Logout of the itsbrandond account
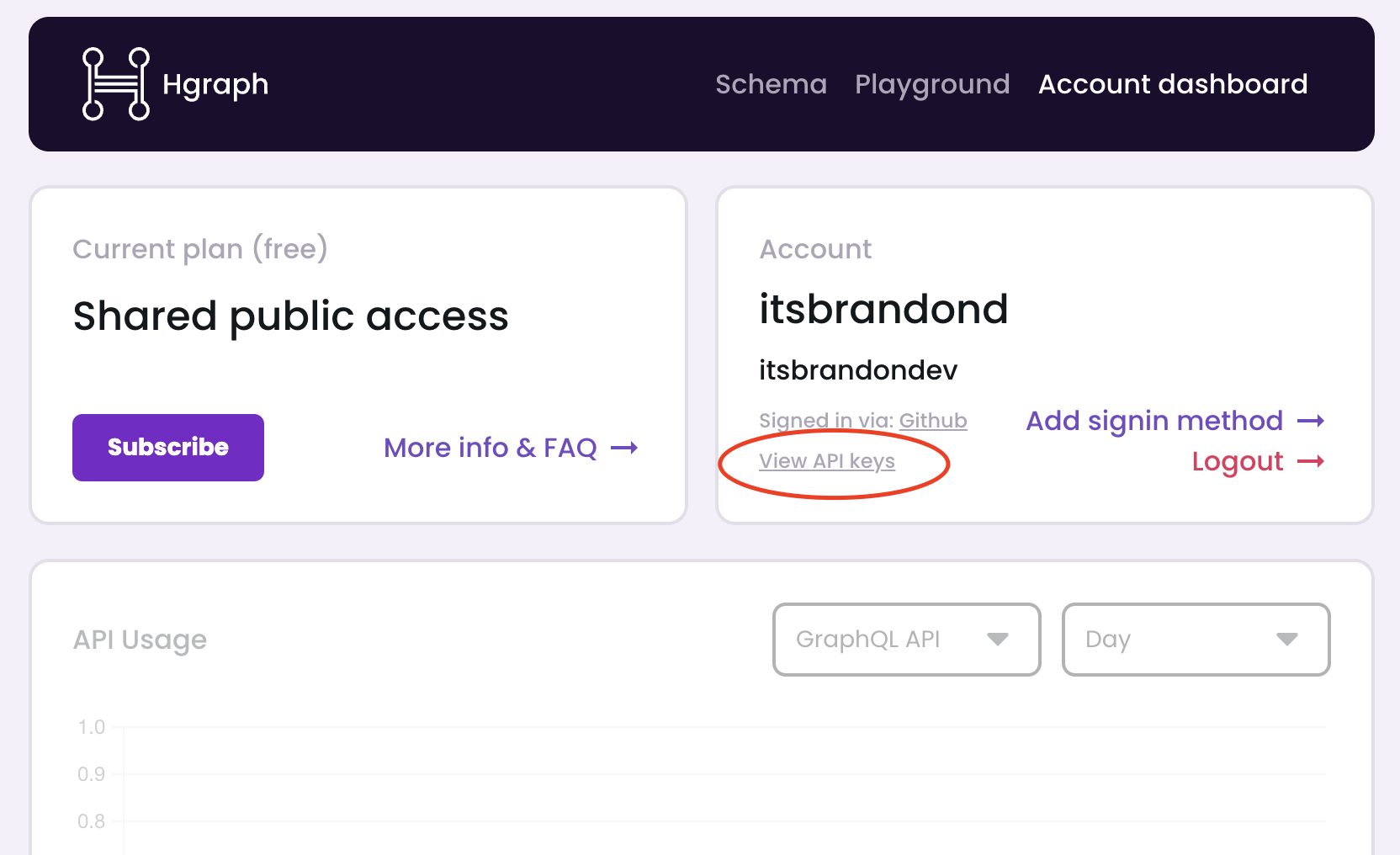 coord(1237,461)
